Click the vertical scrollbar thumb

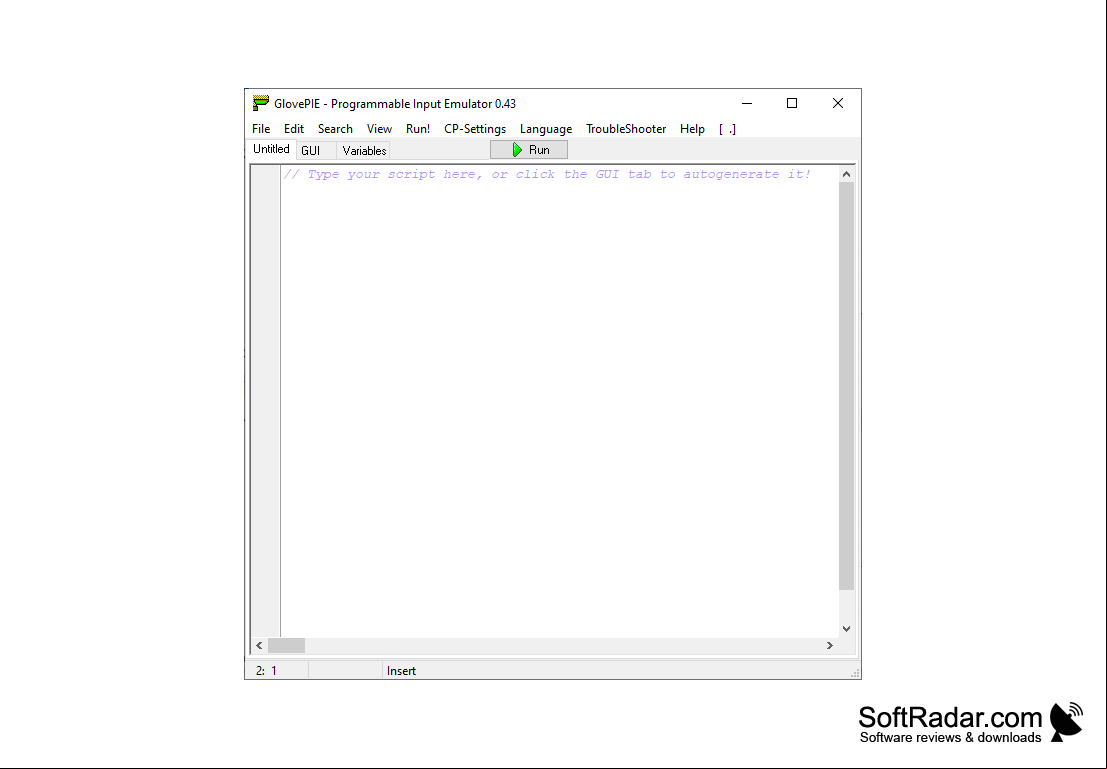[846, 386]
